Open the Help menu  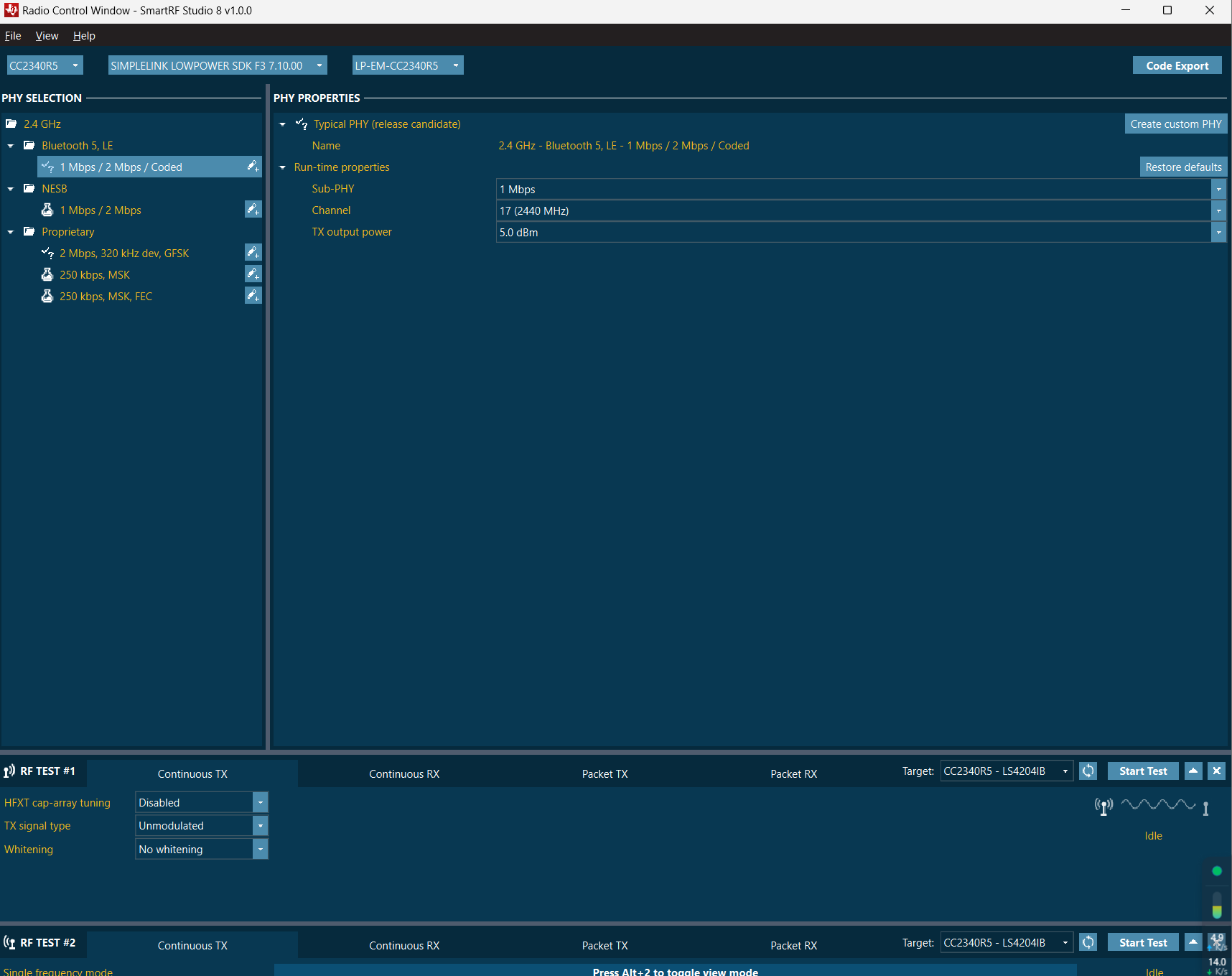pyautogui.click(x=84, y=36)
